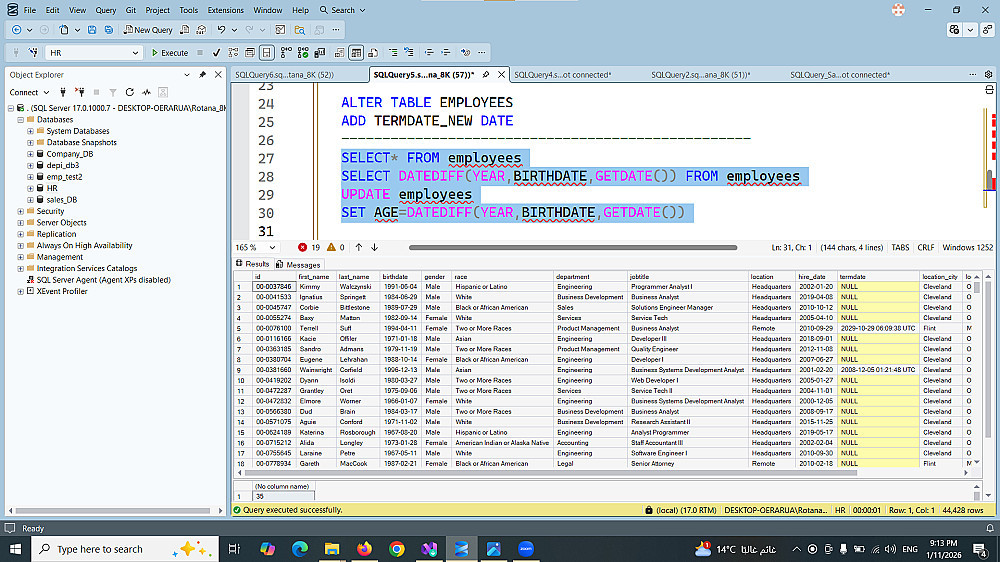
Task: Click the Parse checkmark icon in SQL toolbar
Action: pos(215,52)
